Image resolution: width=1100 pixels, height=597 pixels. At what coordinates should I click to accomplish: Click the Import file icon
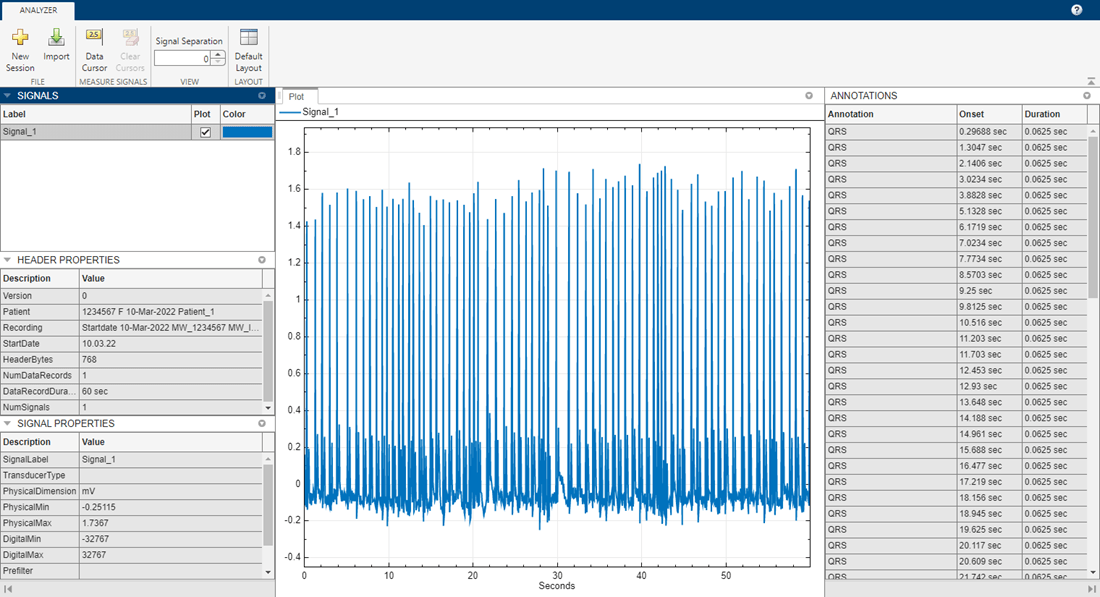(56, 43)
